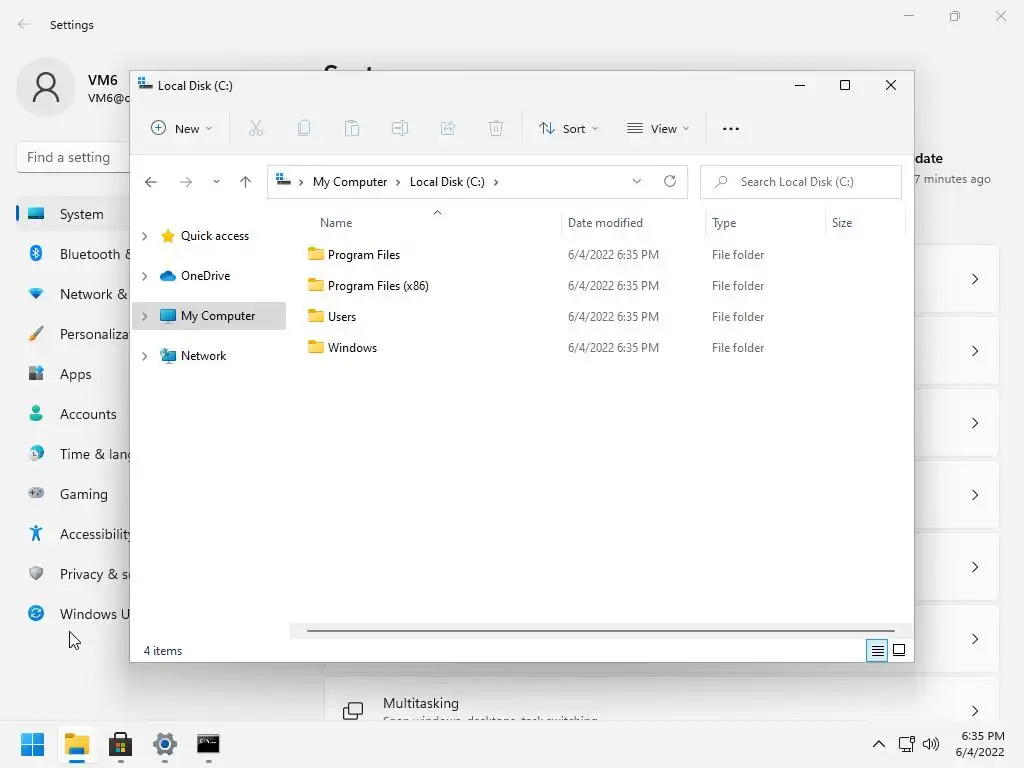Open the See more ellipsis menu
The height and width of the screenshot is (768, 1024).
731,129
